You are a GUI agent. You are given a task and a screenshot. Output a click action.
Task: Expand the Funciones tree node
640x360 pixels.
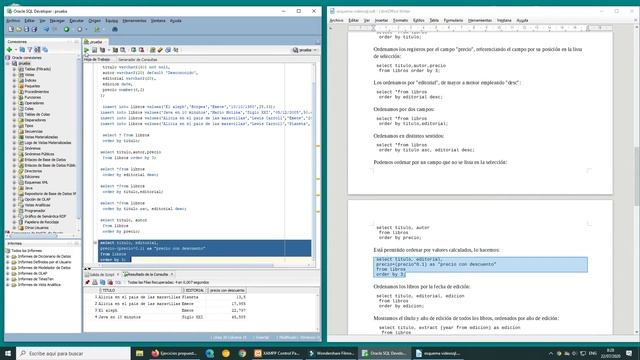click(14, 98)
